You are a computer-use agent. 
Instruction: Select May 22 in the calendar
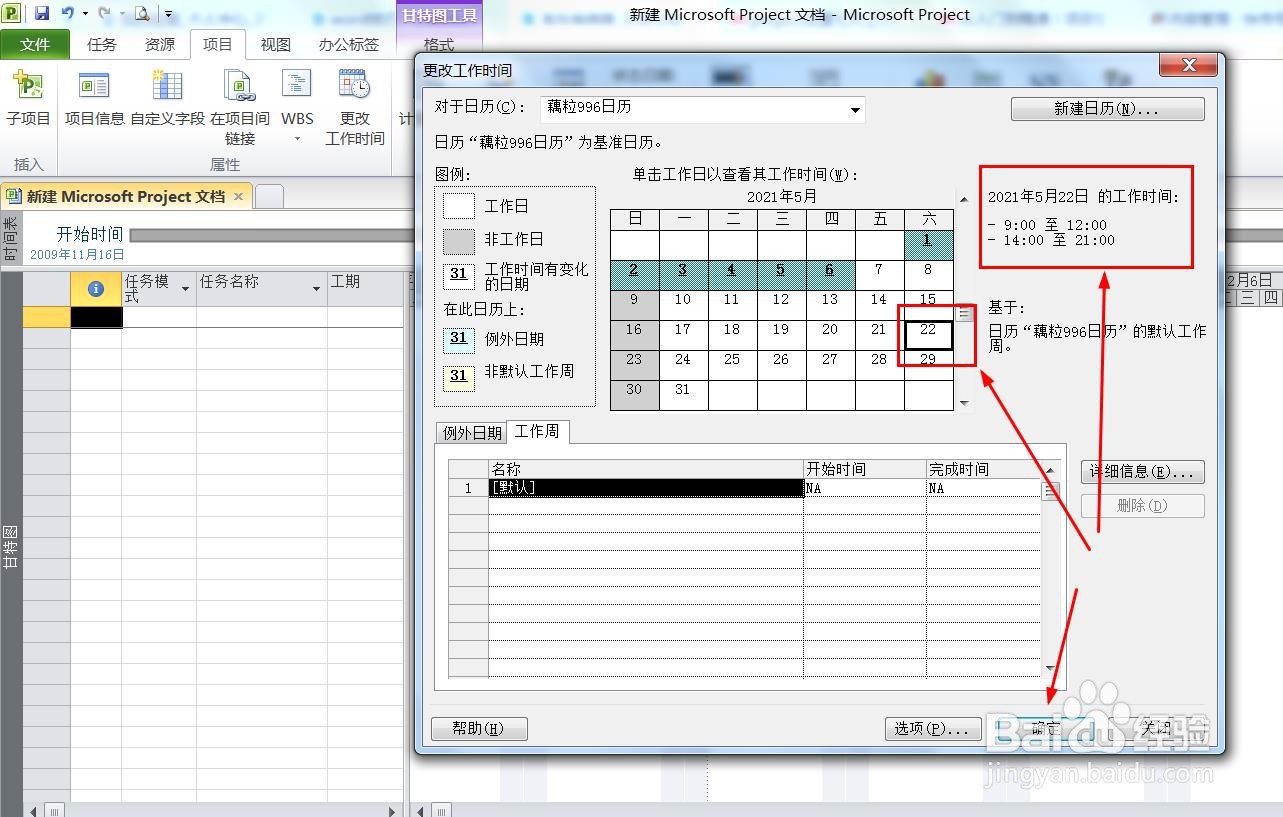(x=929, y=335)
